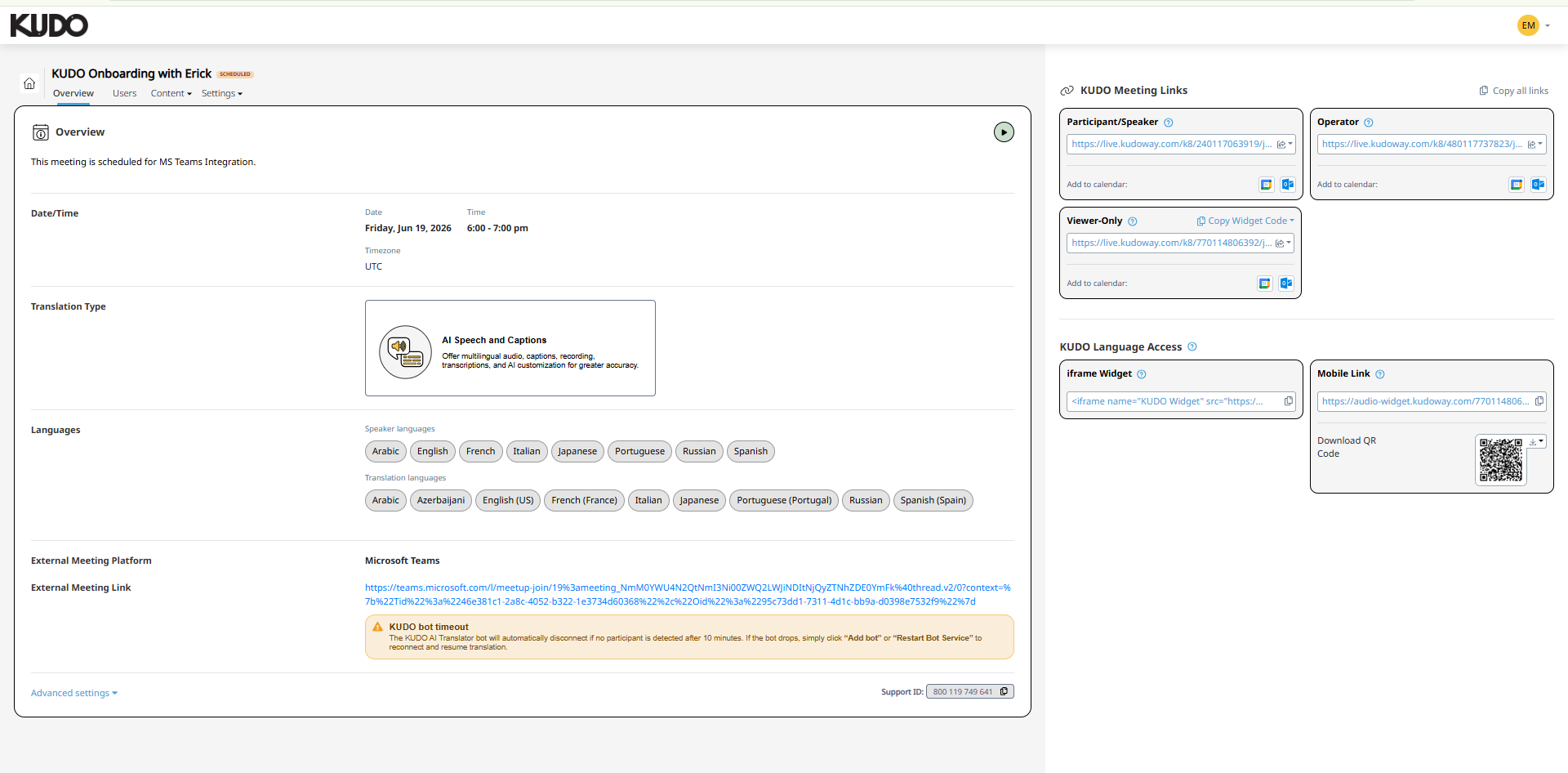Screen dimensions: 1568x773
Task: Expand Advanced settings
Action: pyautogui.click(x=74, y=693)
